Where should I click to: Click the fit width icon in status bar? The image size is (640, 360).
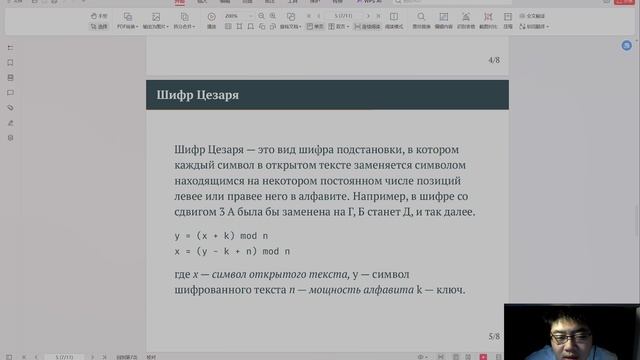coord(441,357)
